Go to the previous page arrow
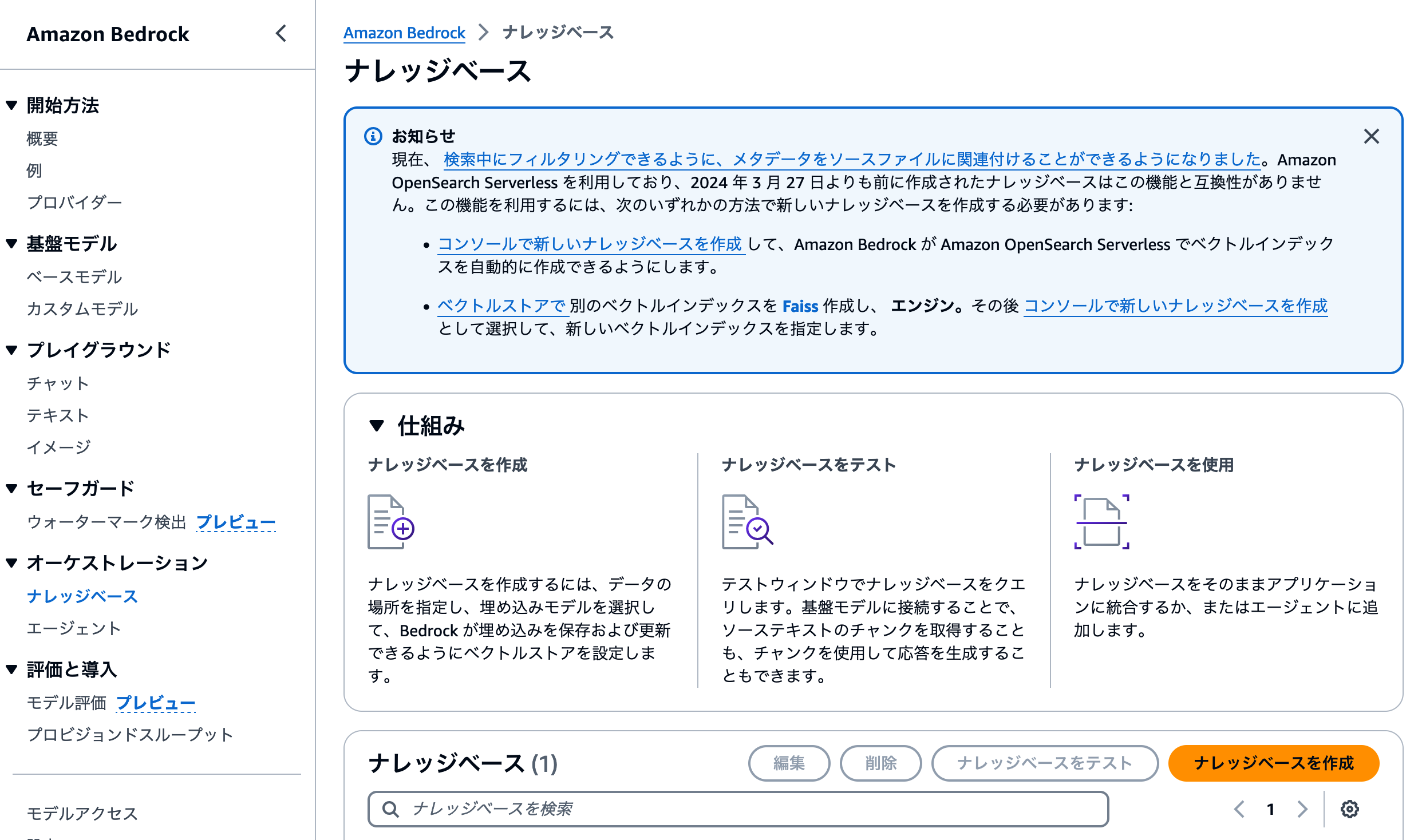Screen dimensions: 1422x840 coord(1239,809)
